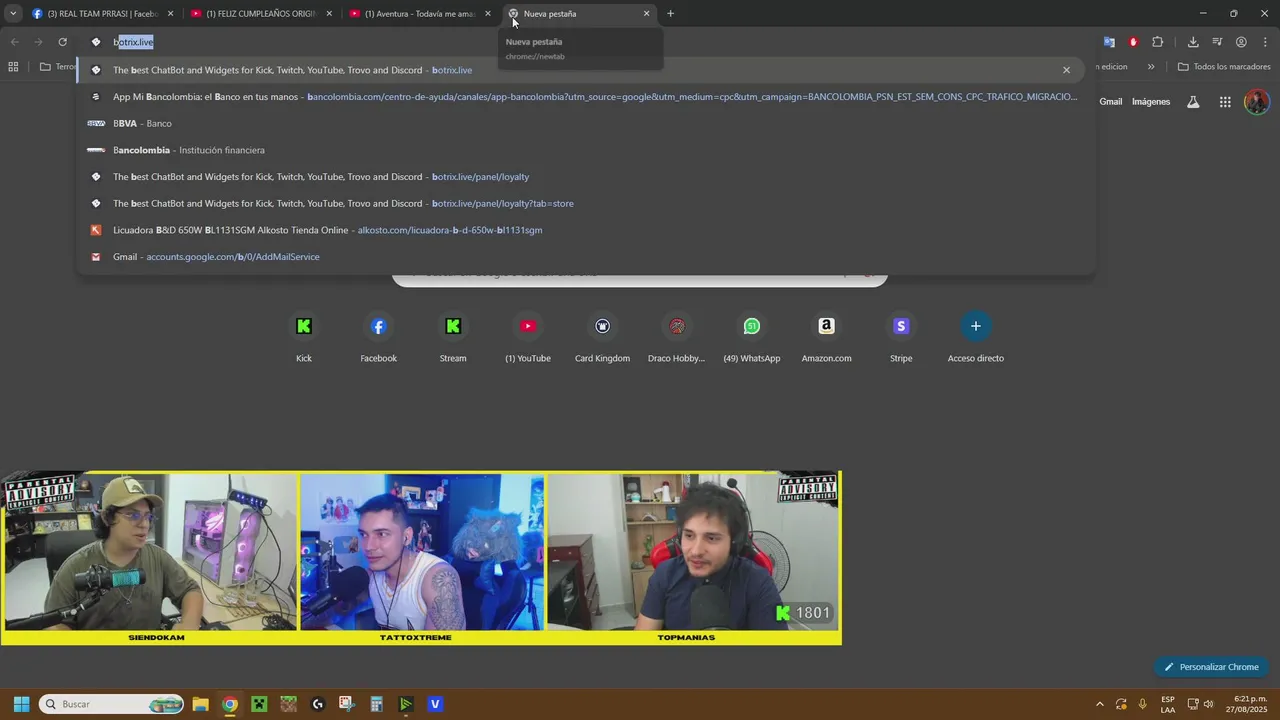The width and height of the screenshot is (1280, 720).
Task: Open the Stream shortcut tile
Action: (453, 338)
